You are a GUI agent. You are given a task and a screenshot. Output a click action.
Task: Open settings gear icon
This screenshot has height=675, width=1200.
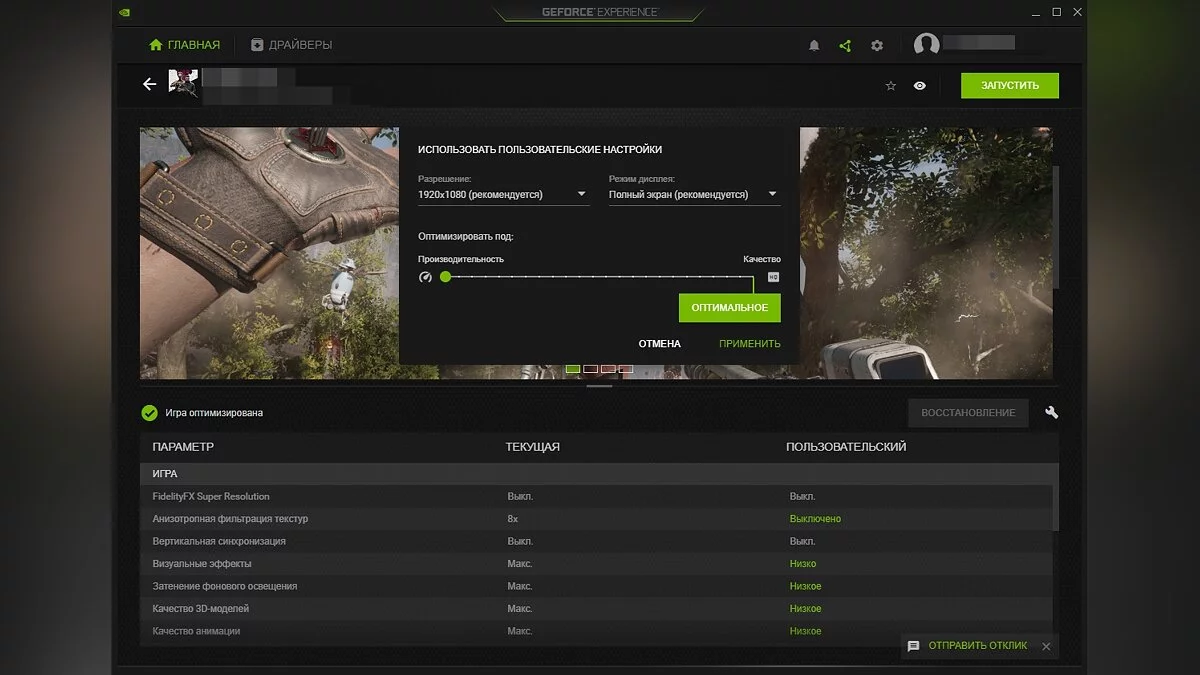coord(877,46)
